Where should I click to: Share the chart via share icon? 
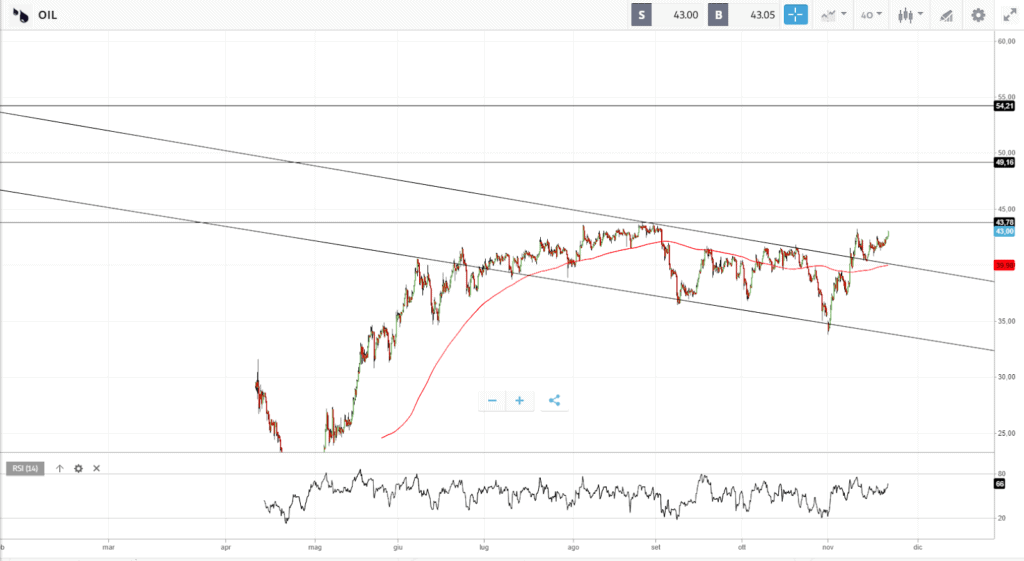tap(554, 401)
